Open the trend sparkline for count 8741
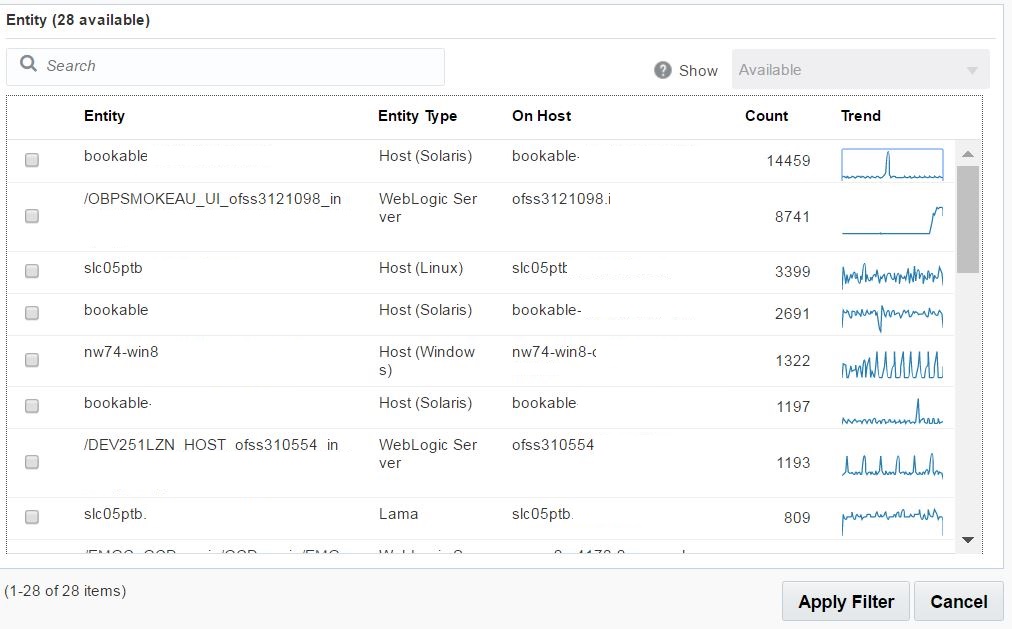The width and height of the screenshot is (1012, 629). [x=892, y=220]
